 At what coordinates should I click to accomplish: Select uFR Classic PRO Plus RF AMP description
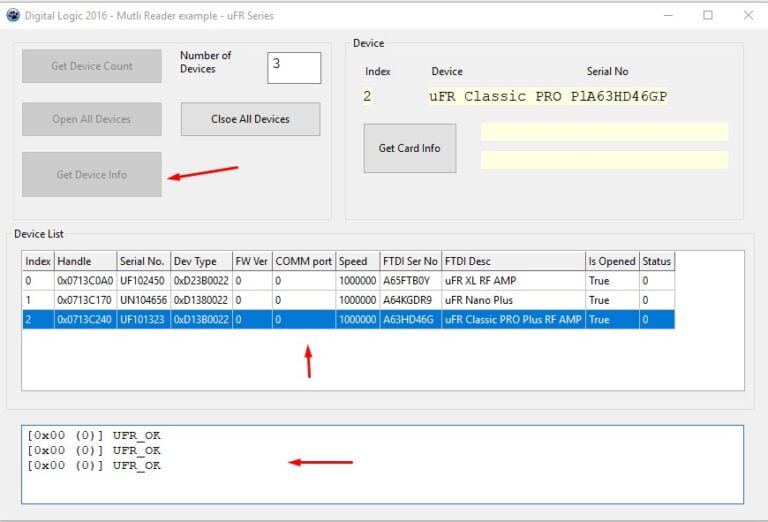pos(513,319)
